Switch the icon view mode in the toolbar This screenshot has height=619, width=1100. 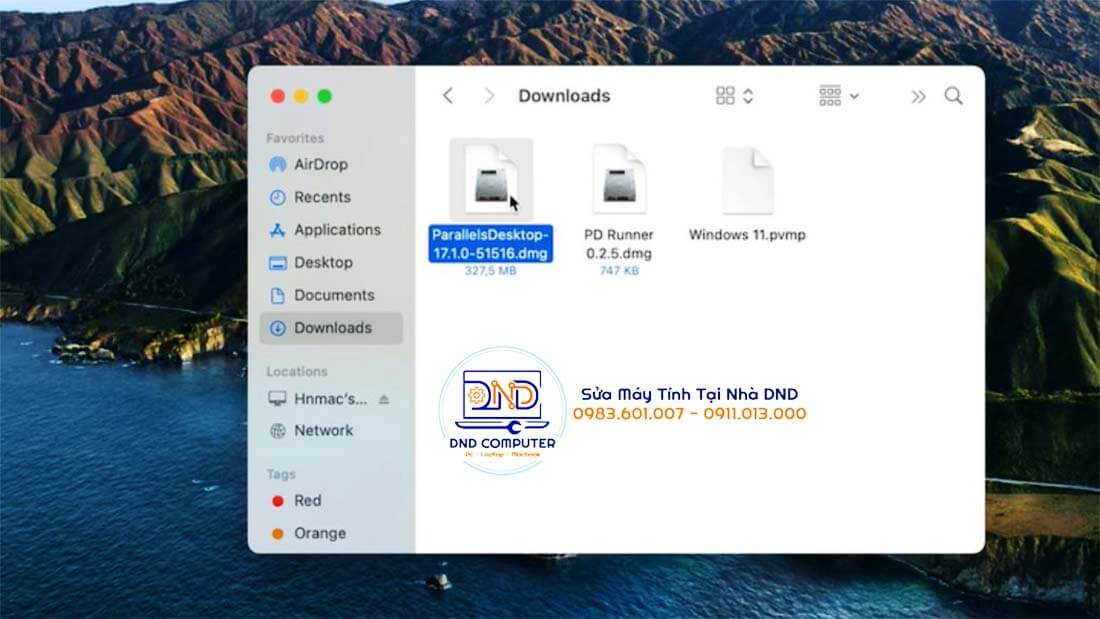point(734,95)
